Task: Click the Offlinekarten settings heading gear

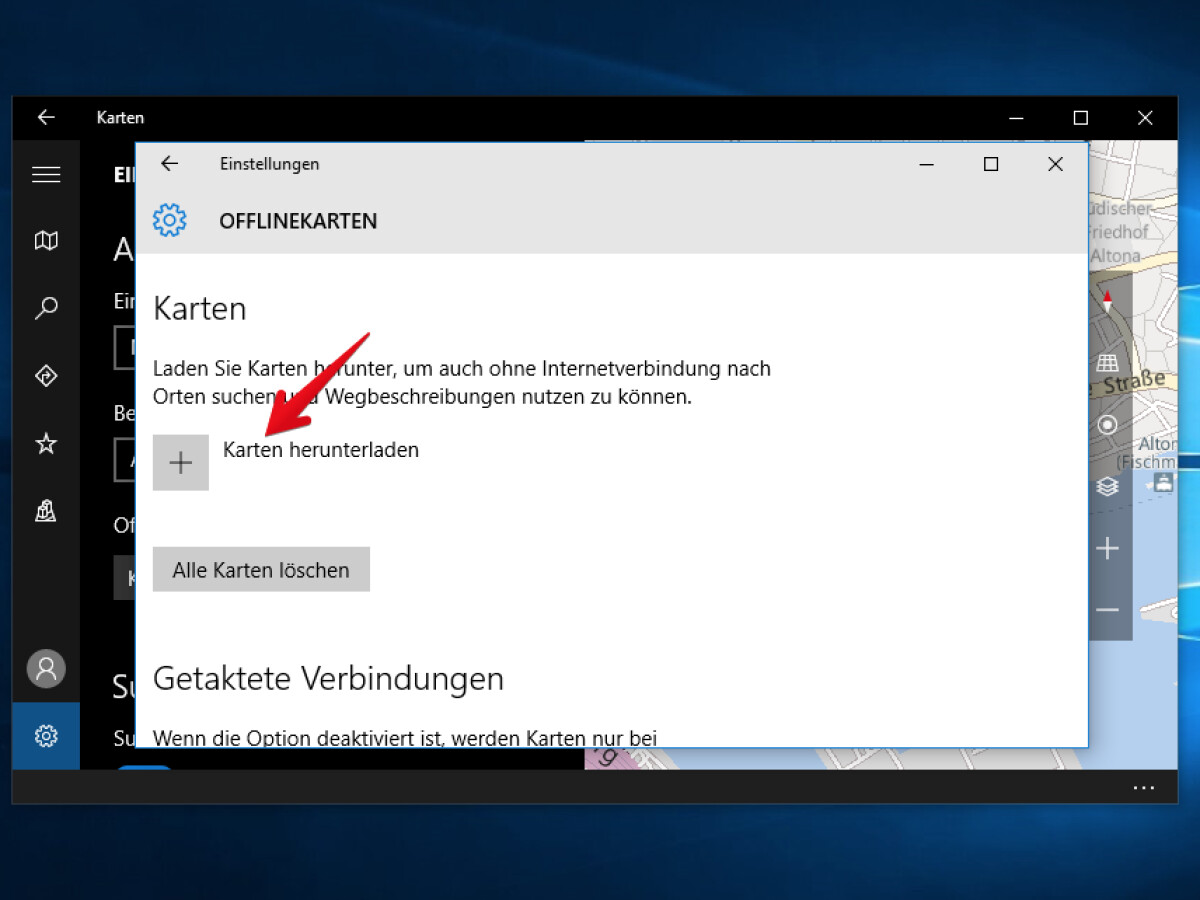Action: coord(170,220)
